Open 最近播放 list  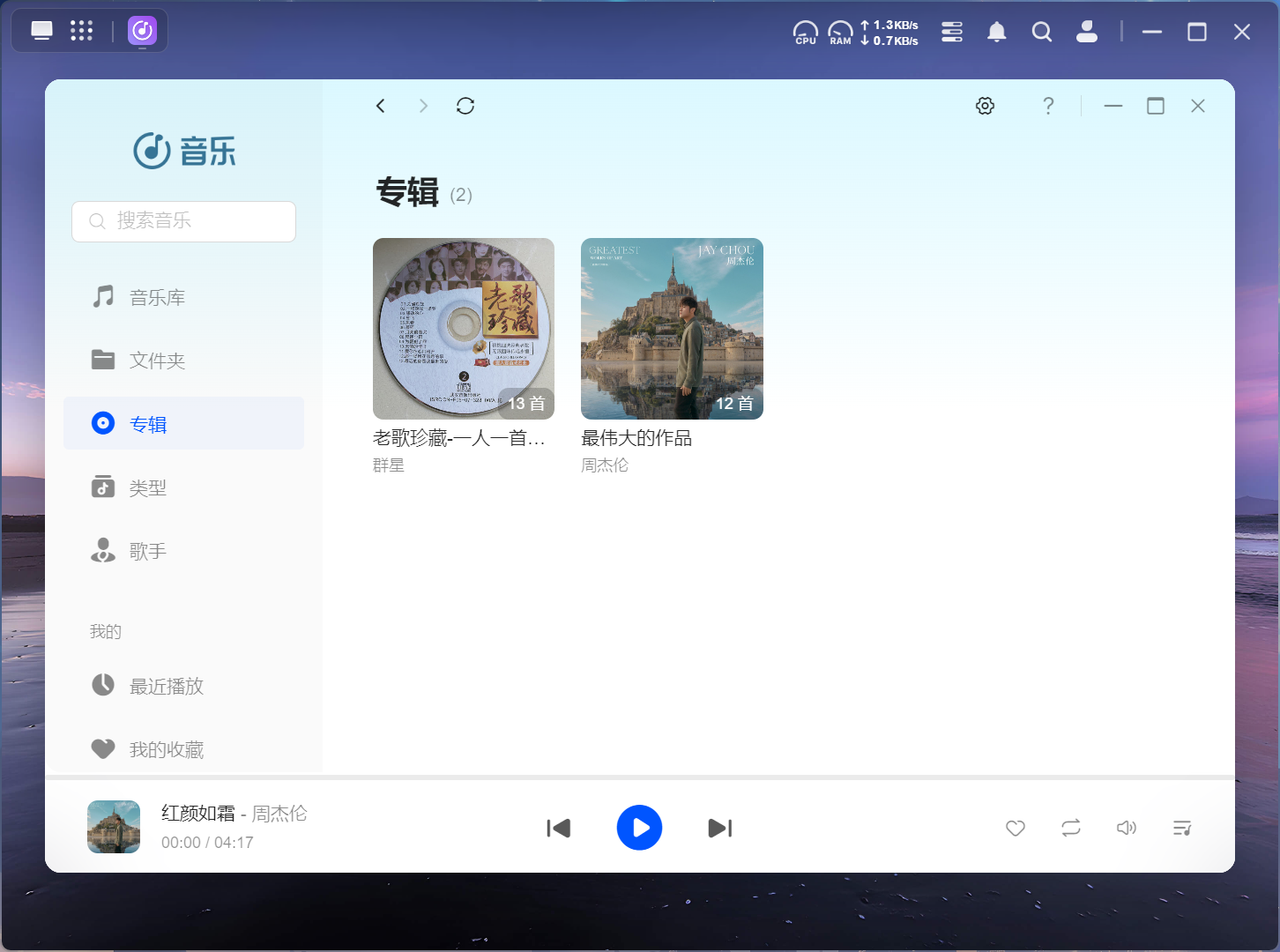coord(183,686)
